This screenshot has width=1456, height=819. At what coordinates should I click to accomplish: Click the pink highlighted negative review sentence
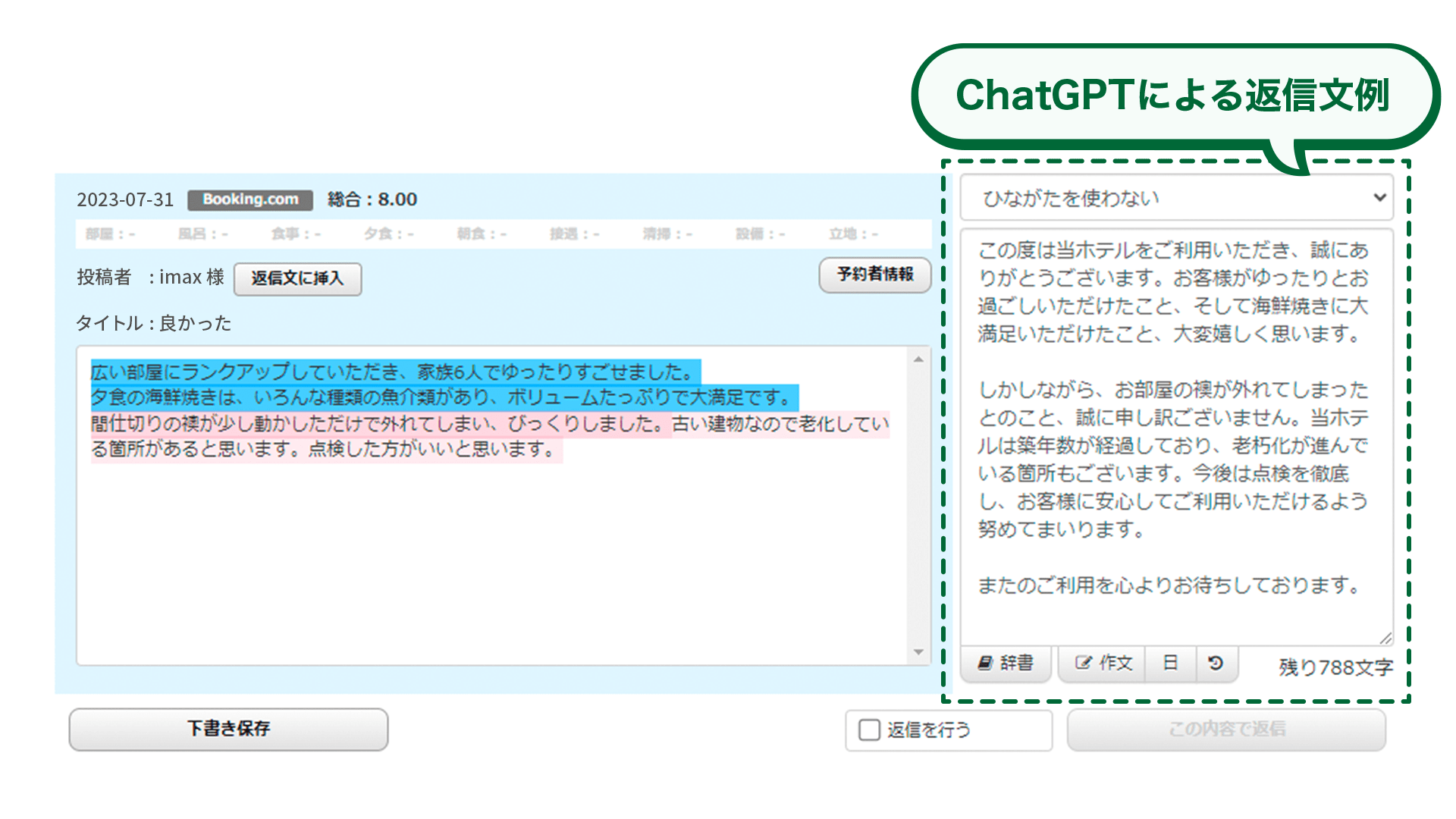point(379,424)
